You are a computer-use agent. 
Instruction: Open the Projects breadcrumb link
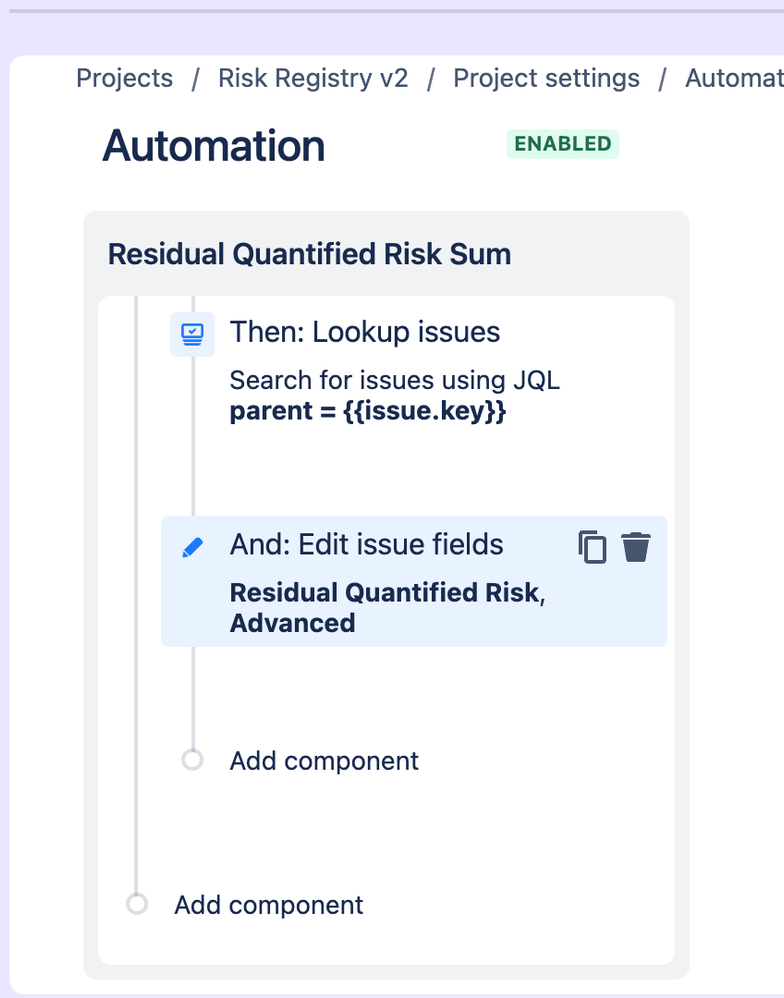click(x=124, y=78)
